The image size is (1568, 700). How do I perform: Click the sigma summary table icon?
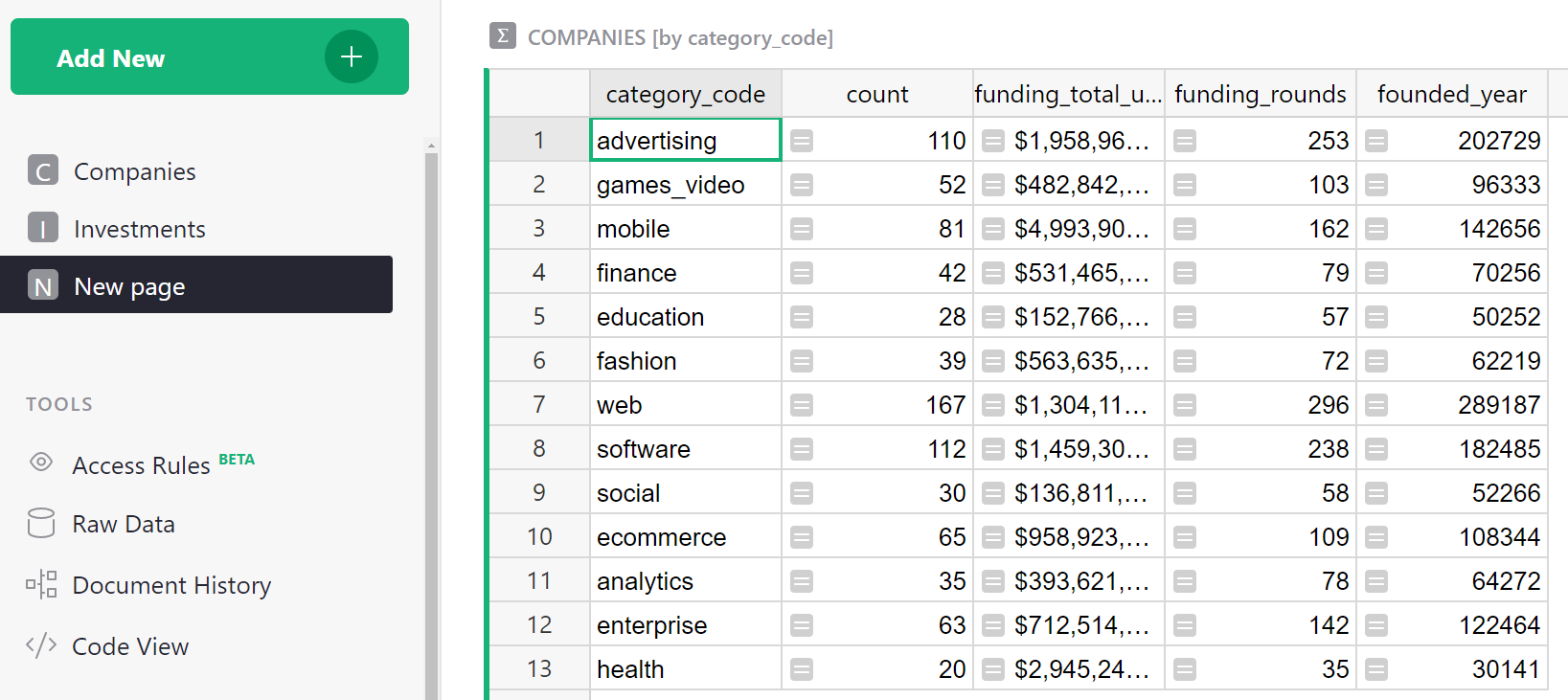[502, 36]
